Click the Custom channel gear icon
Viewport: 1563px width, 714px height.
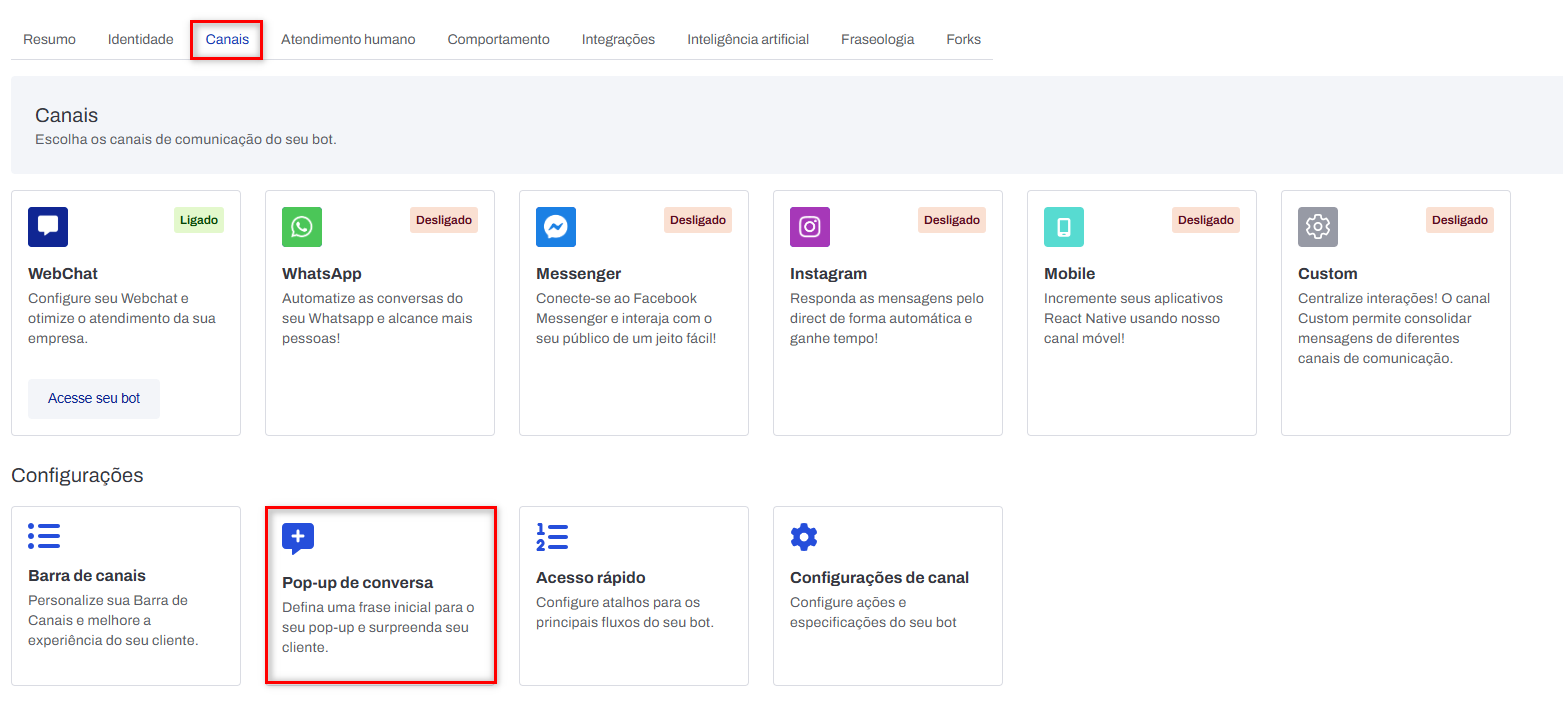(x=1318, y=227)
